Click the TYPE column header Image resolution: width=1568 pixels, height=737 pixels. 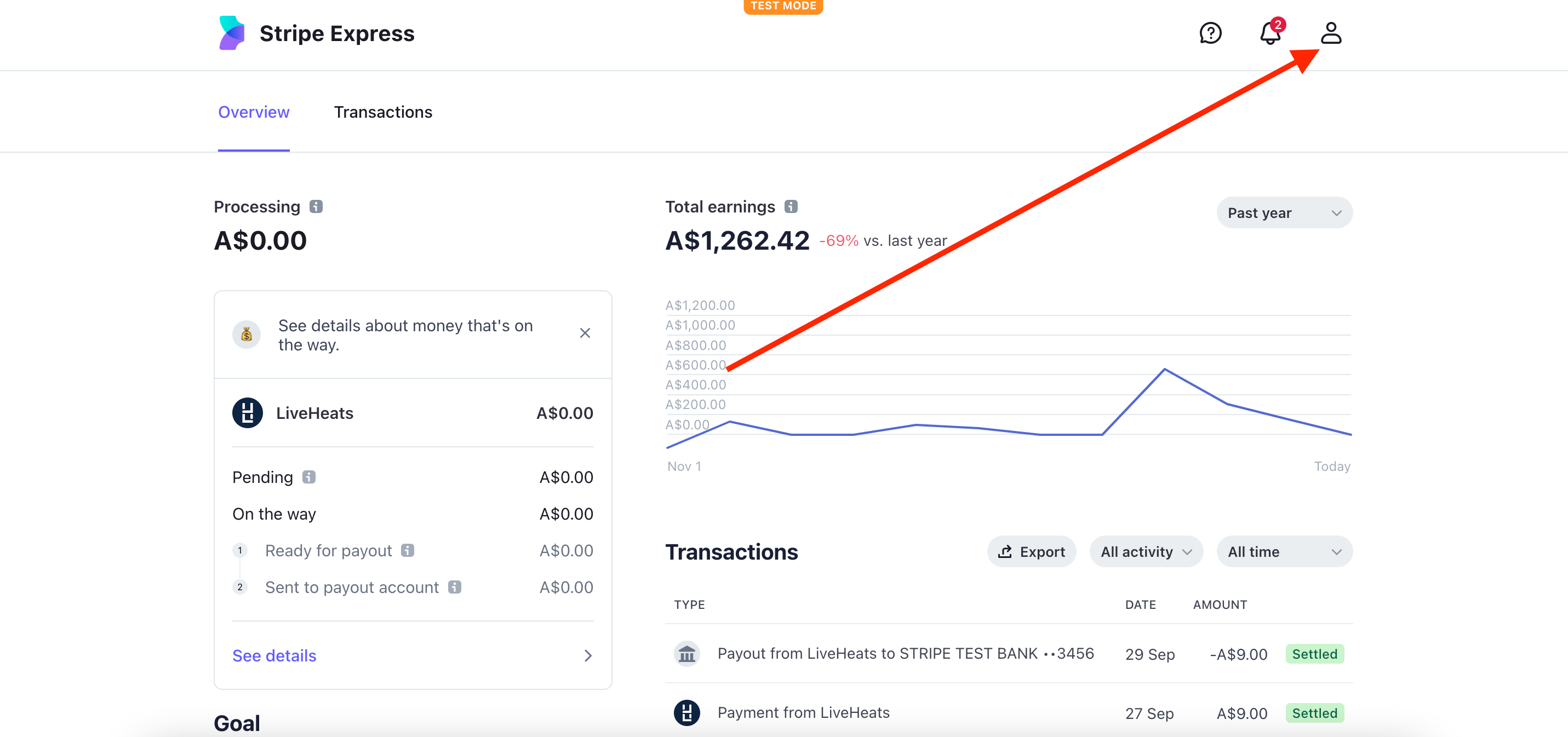click(689, 604)
